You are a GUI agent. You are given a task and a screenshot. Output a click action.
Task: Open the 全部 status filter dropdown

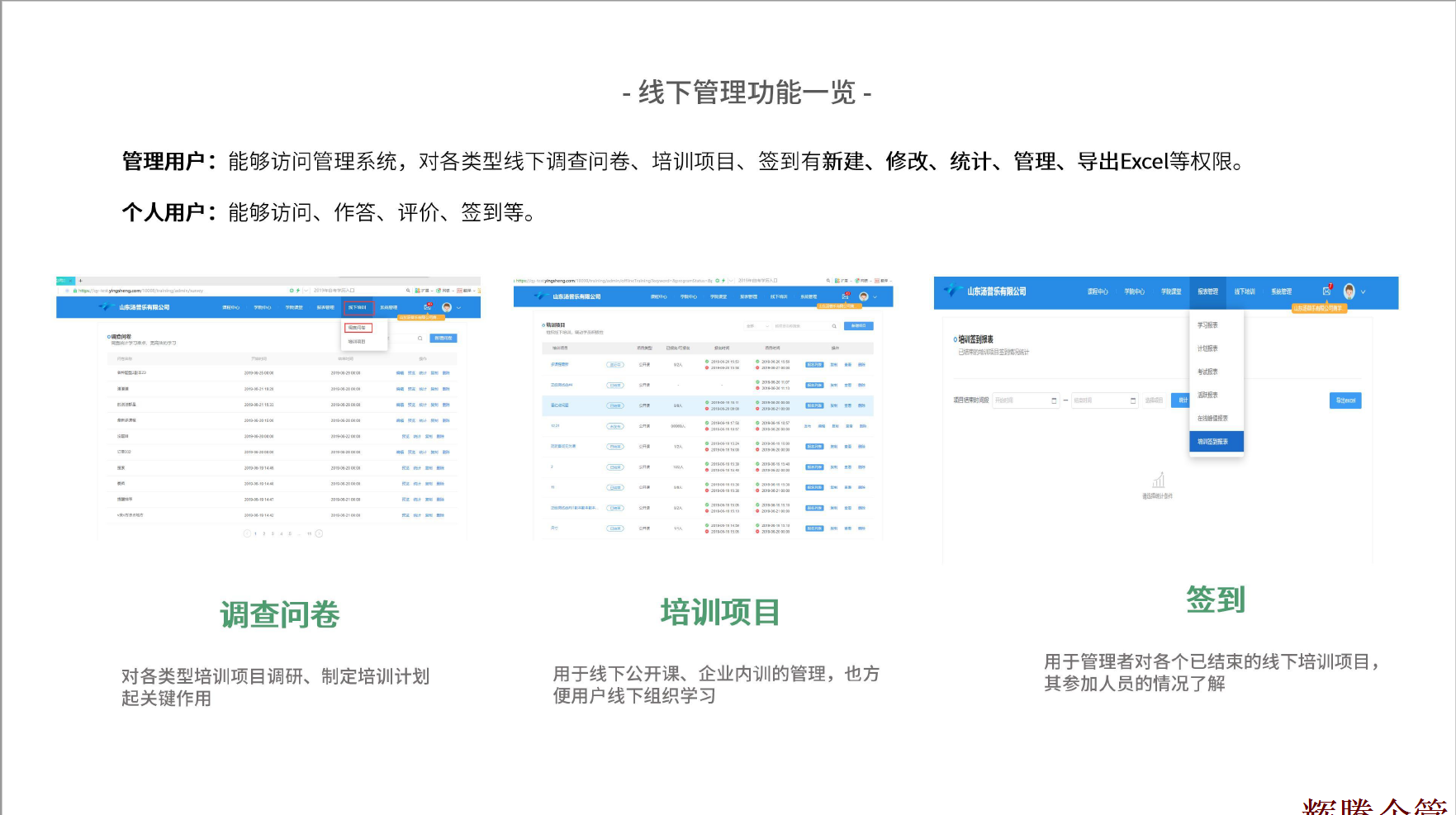click(x=756, y=326)
